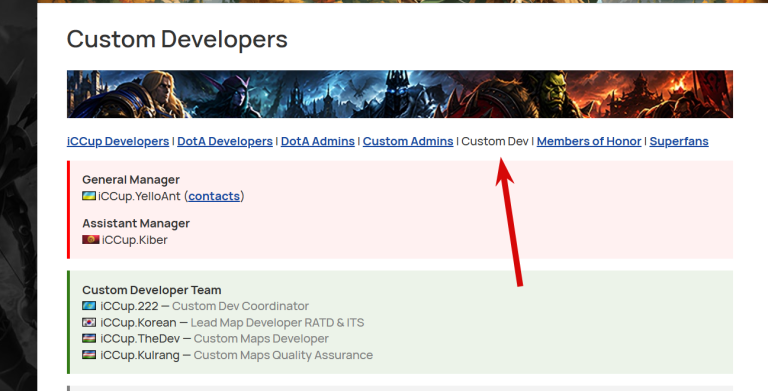Image resolution: width=768 pixels, height=391 pixels.
Task: Click the flag icon beside iCCup.Kiber
Action: pos(91,240)
